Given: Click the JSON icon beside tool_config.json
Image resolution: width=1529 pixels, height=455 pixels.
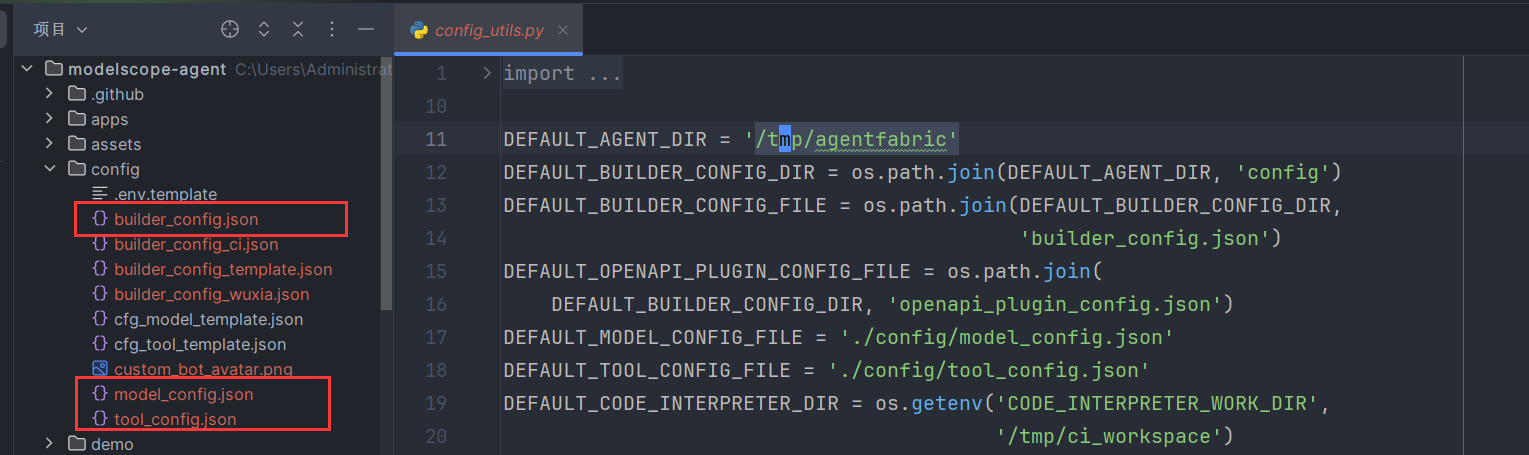Looking at the screenshot, I should point(99,419).
